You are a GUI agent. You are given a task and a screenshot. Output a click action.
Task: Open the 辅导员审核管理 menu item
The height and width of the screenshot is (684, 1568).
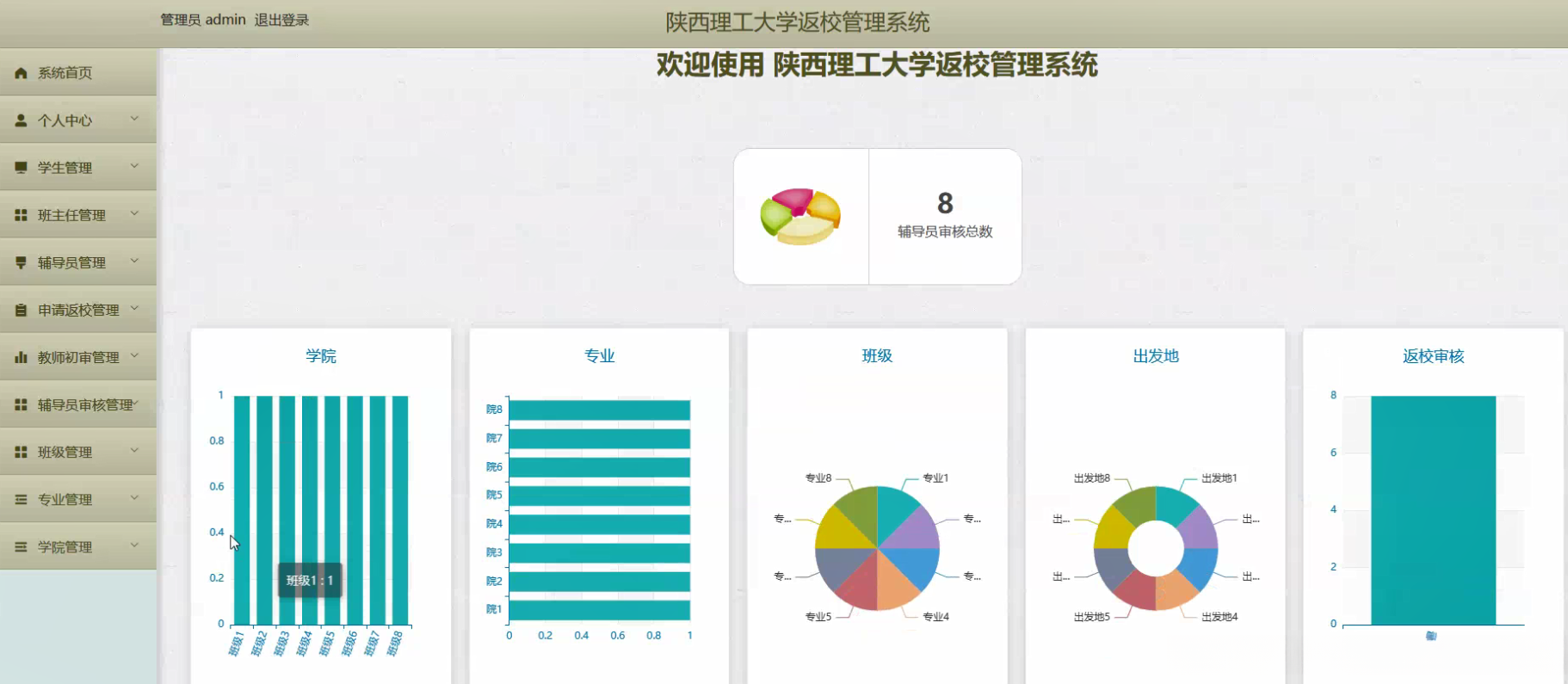(78, 404)
